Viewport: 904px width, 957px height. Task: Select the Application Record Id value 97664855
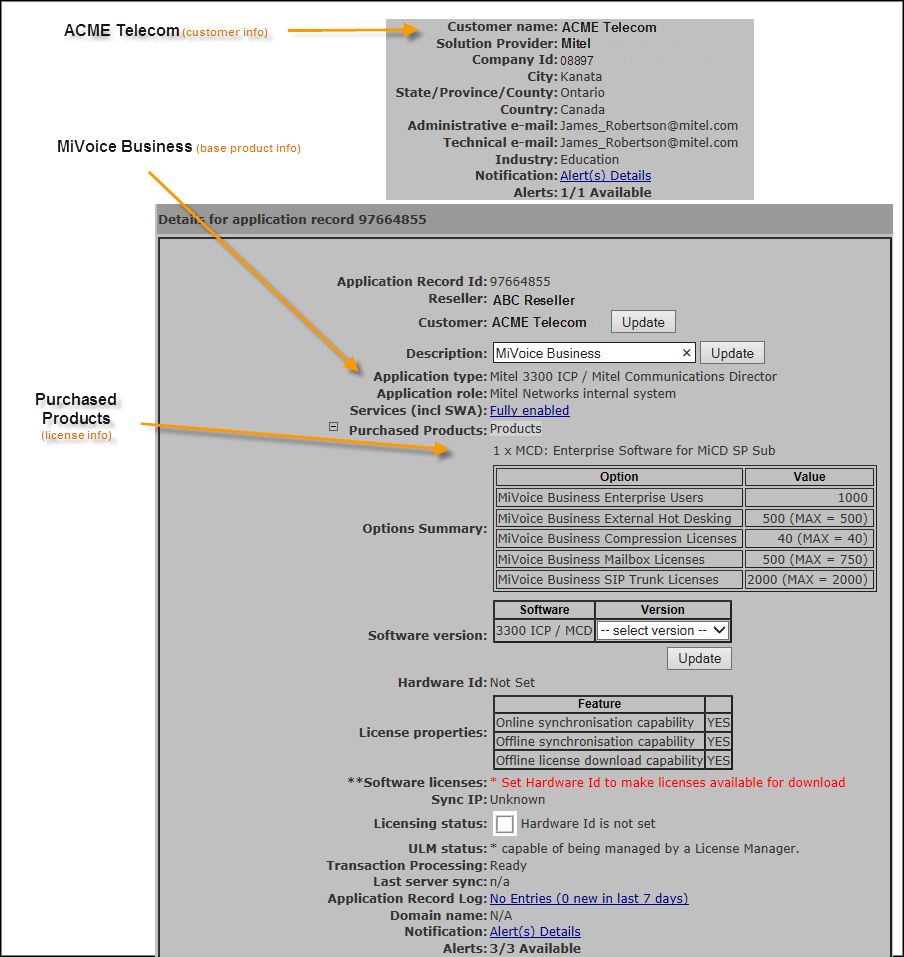[520, 281]
